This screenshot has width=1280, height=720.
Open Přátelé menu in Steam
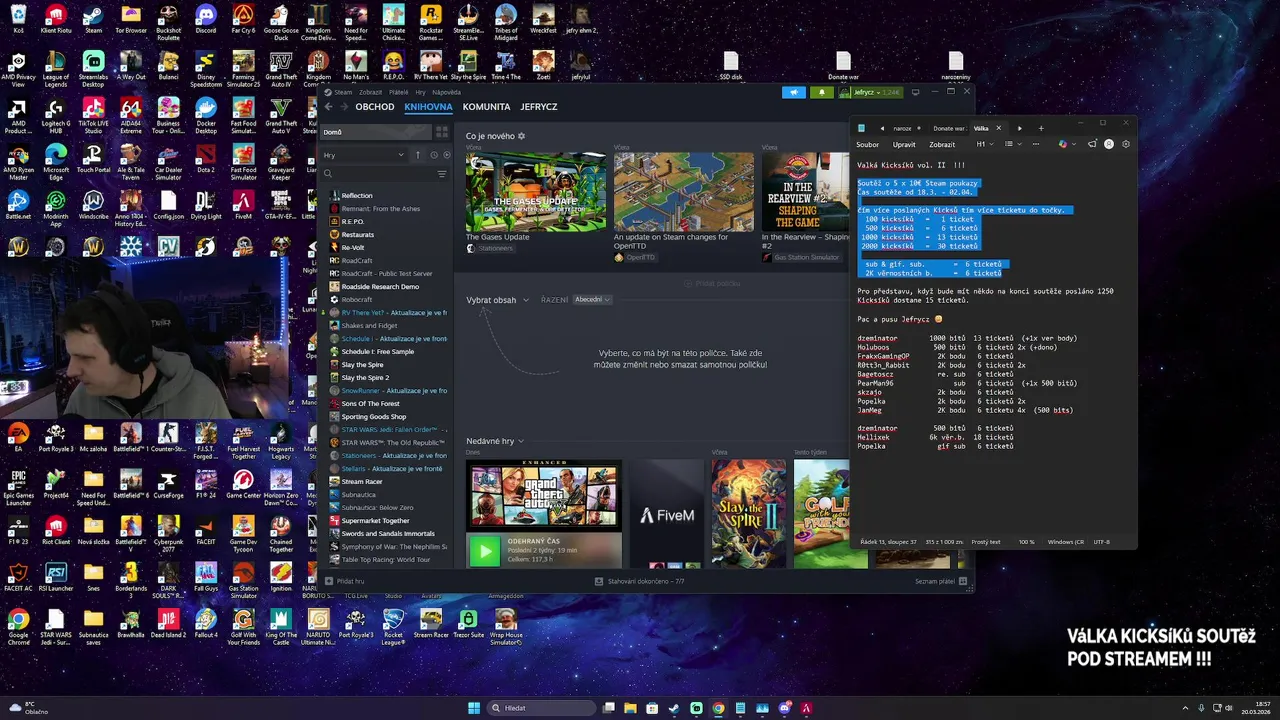(398, 92)
